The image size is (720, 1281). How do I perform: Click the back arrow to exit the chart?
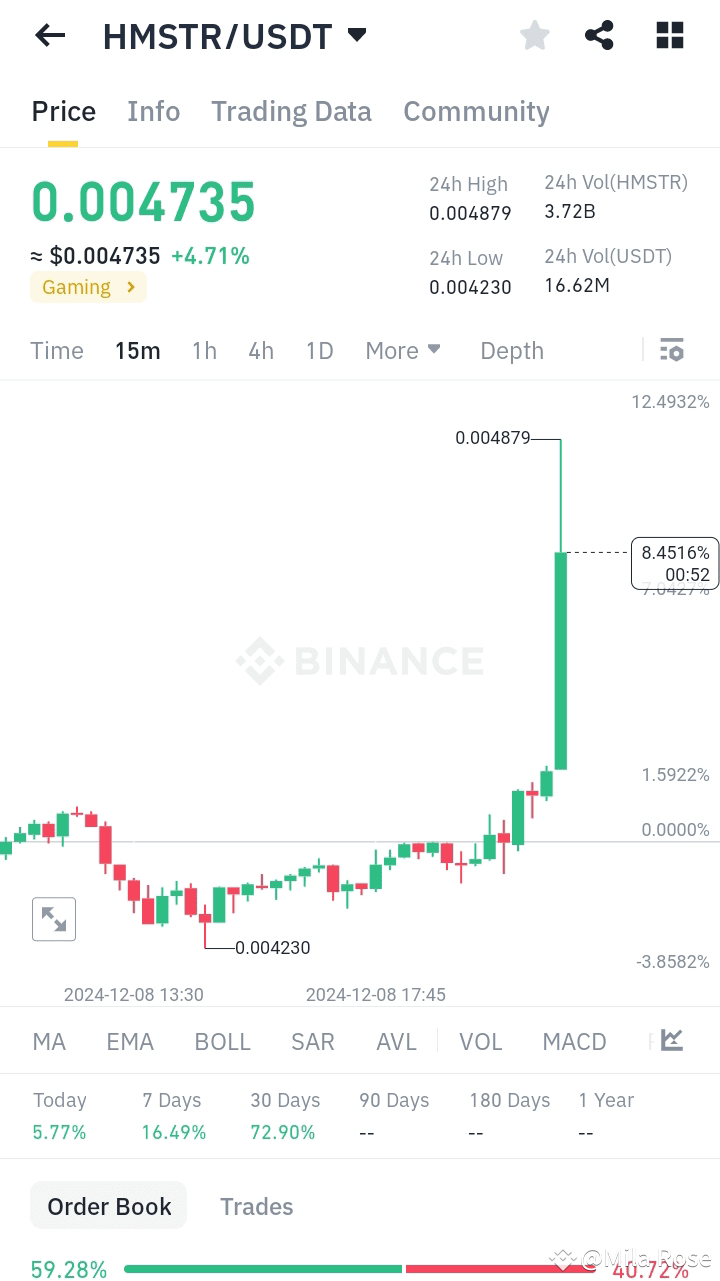tap(49, 35)
